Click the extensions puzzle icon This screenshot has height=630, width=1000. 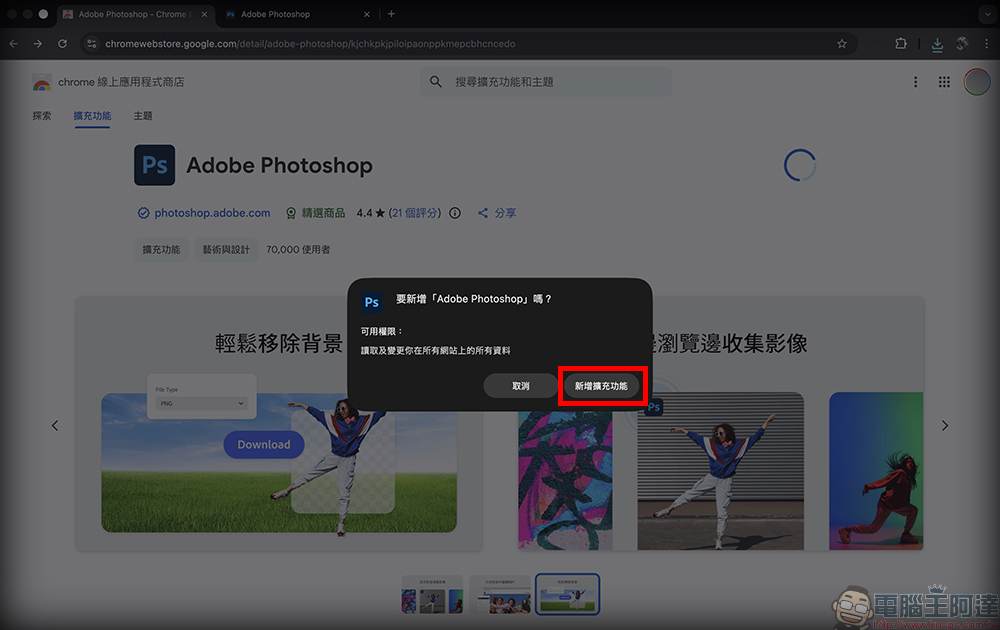click(901, 43)
